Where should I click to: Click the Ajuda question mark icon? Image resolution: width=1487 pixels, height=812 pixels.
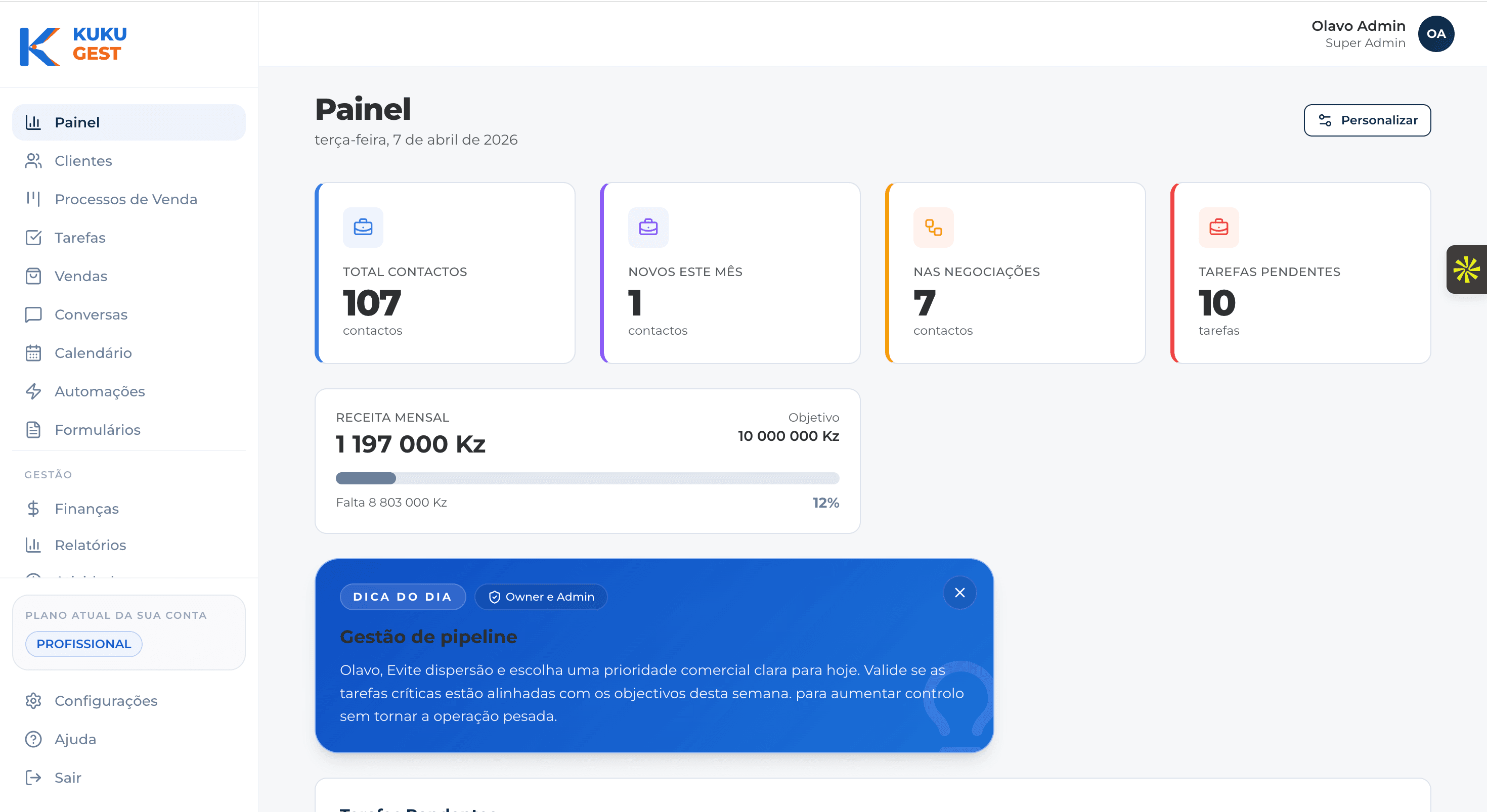click(x=33, y=739)
